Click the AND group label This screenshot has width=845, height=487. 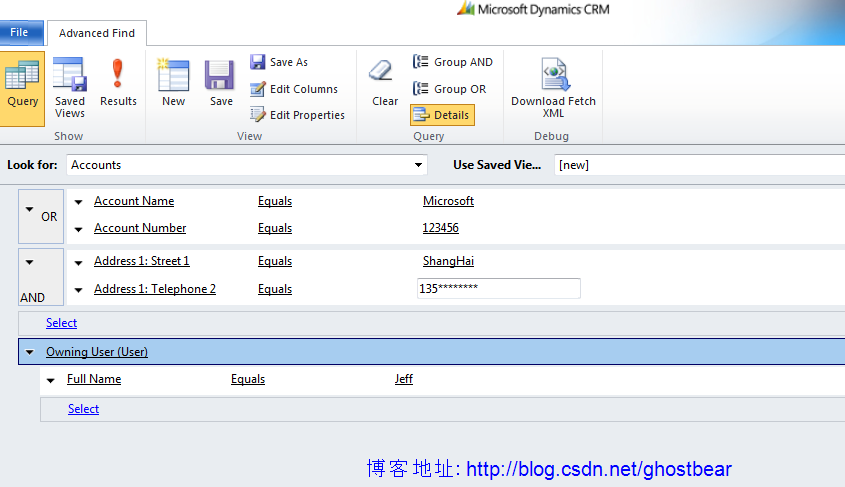(x=32, y=297)
